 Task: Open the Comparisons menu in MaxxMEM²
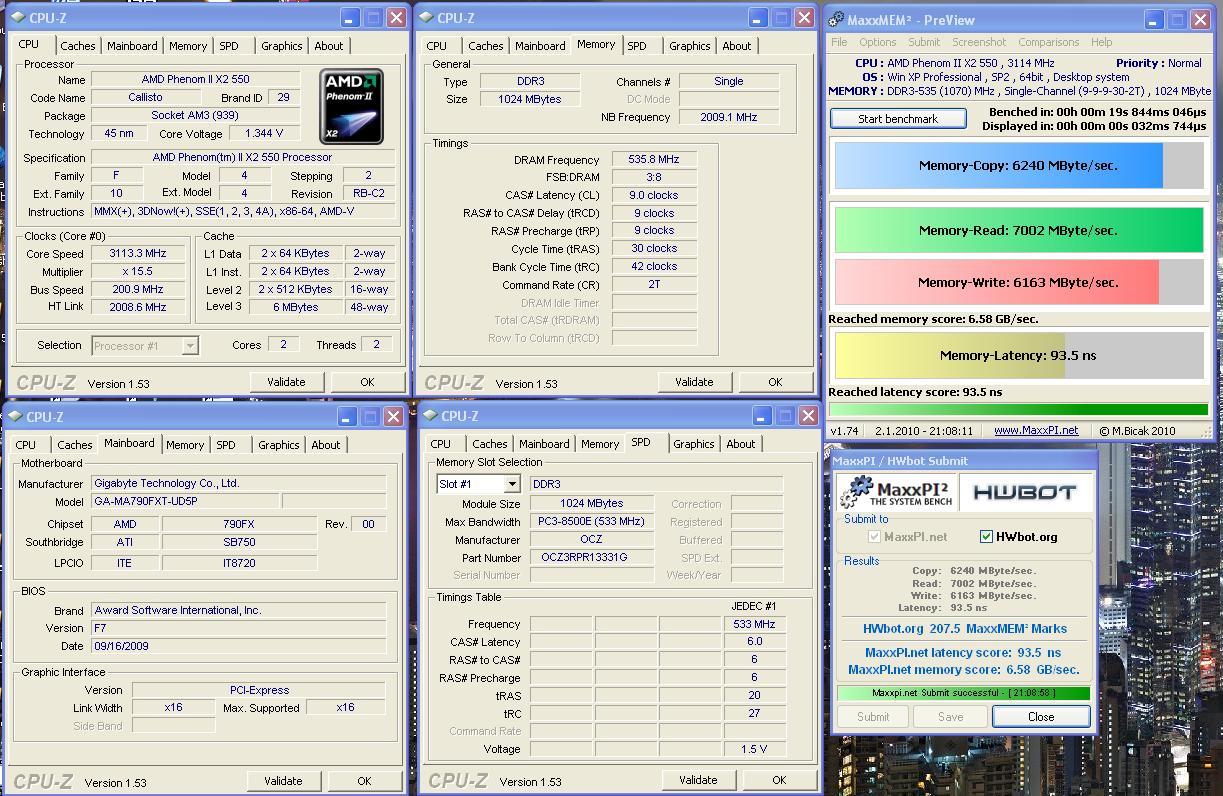coord(1048,42)
